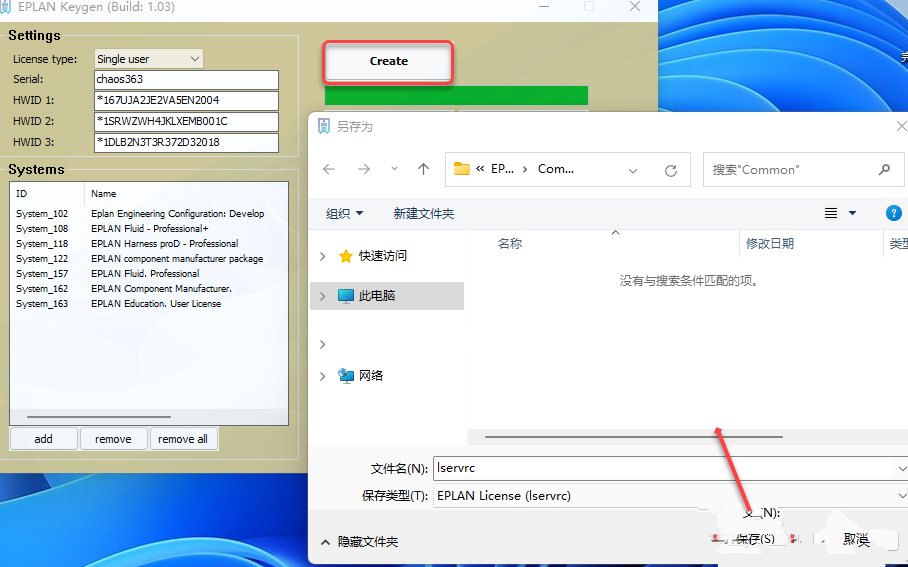Select 网络 in navigation pane
Screen dimensions: 908x567
point(371,376)
